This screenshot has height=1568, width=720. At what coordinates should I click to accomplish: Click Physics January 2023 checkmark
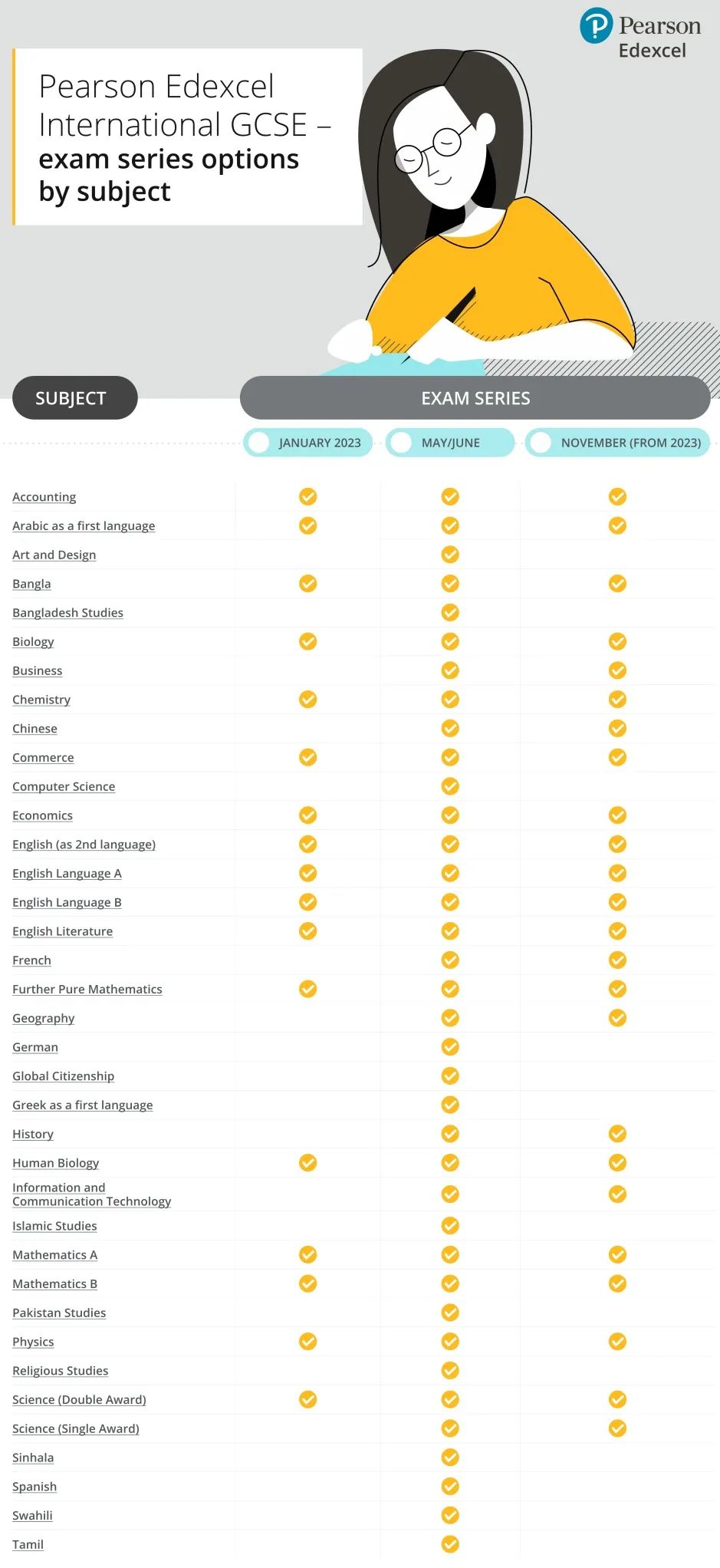tap(307, 1341)
